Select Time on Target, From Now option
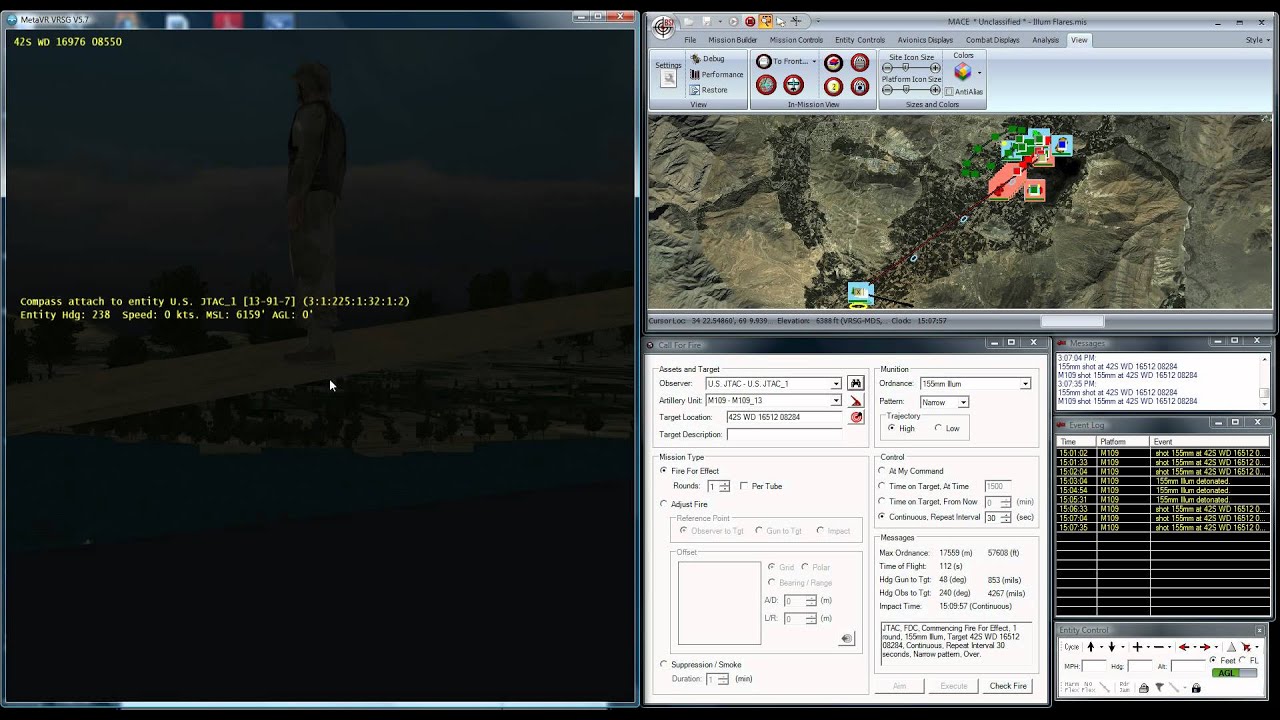 882,502
